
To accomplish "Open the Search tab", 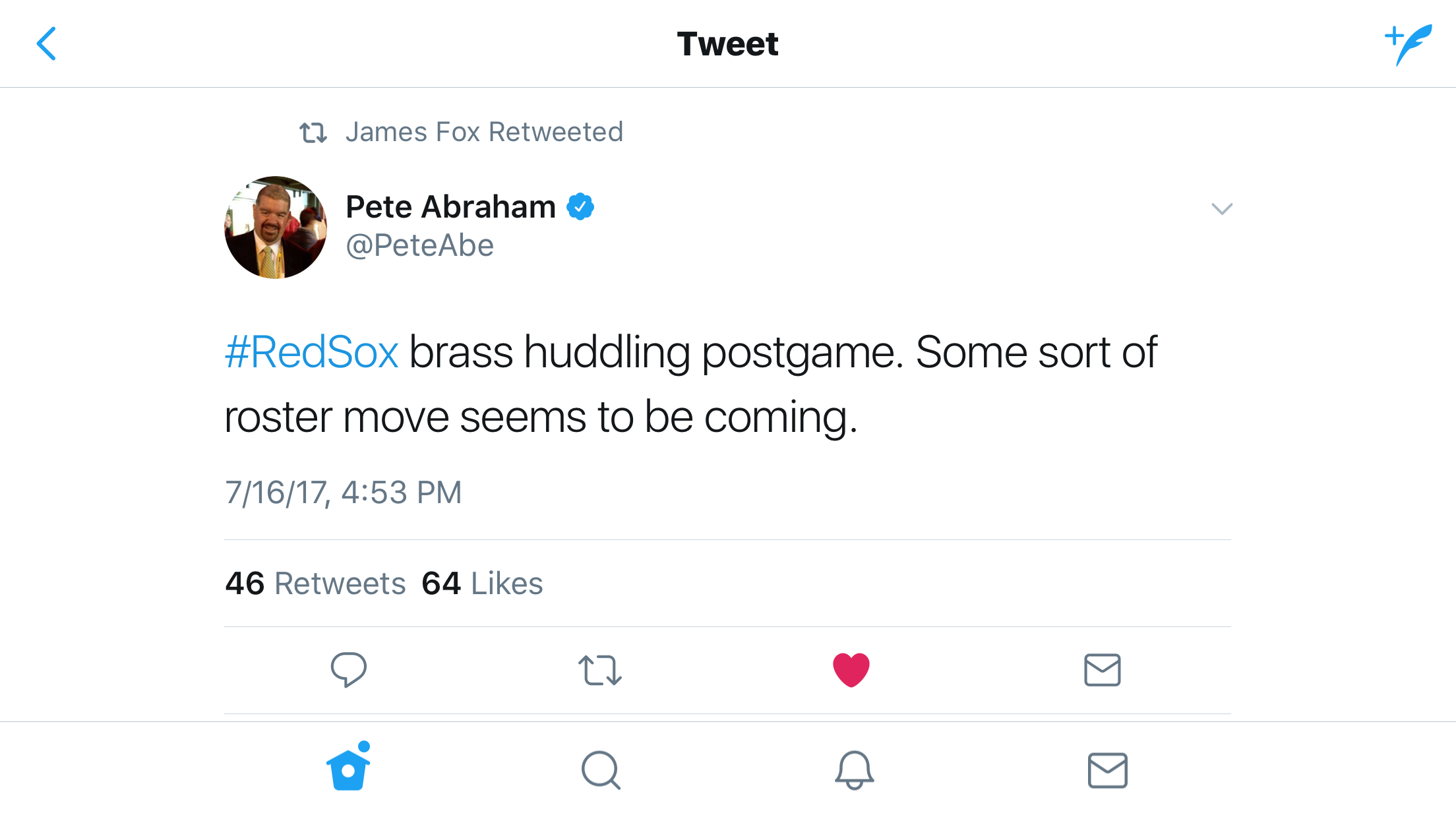I will pos(601,770).
